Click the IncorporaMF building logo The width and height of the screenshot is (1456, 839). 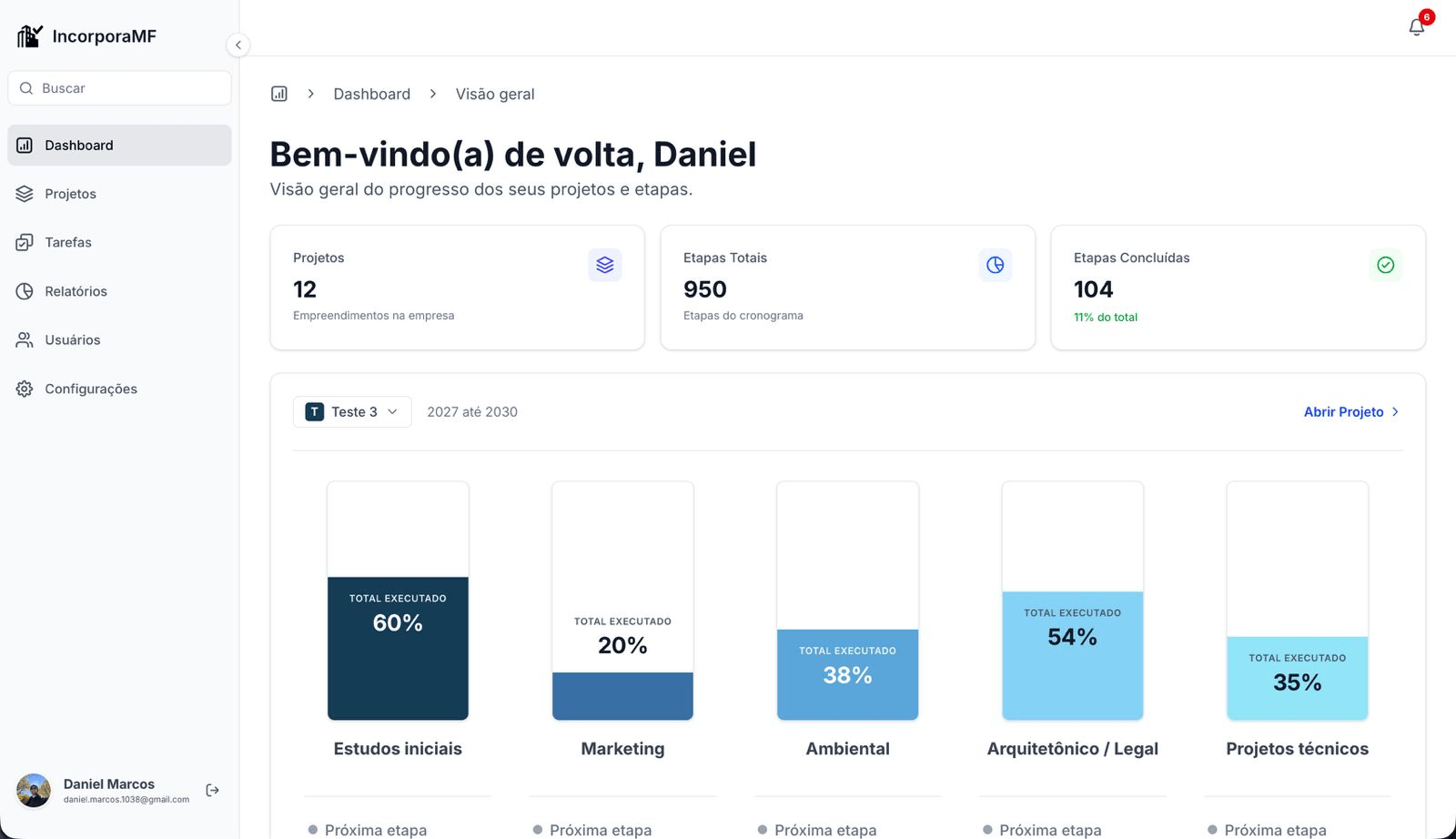click(x=30, y=35)
